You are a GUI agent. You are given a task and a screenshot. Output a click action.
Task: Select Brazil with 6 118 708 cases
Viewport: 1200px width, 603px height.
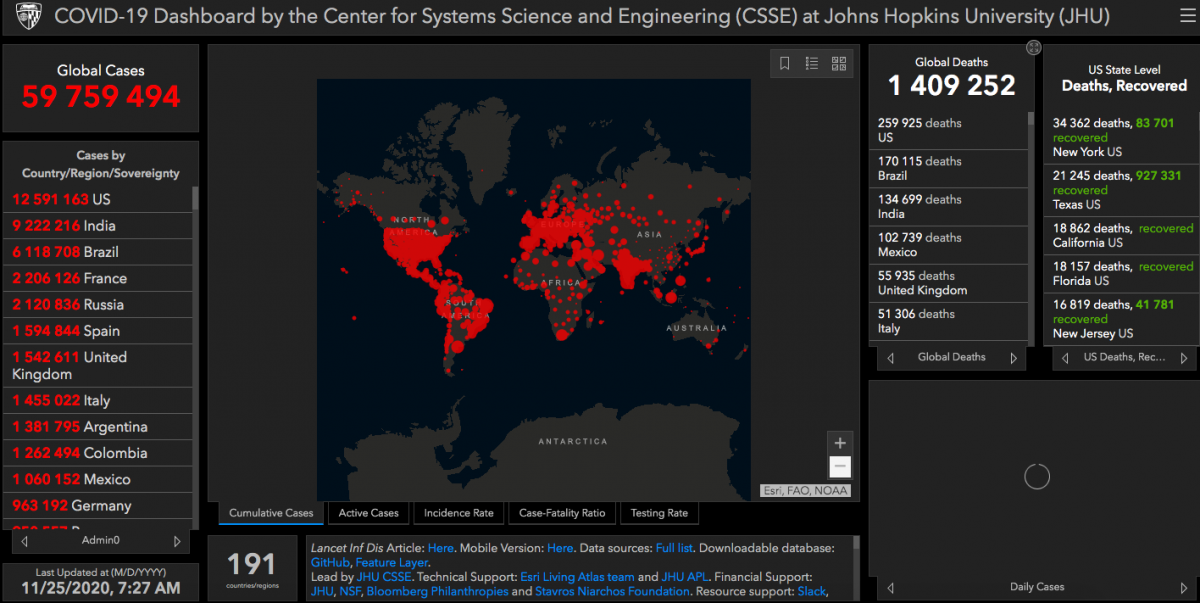pyautogui.click(x=97, y=252)
